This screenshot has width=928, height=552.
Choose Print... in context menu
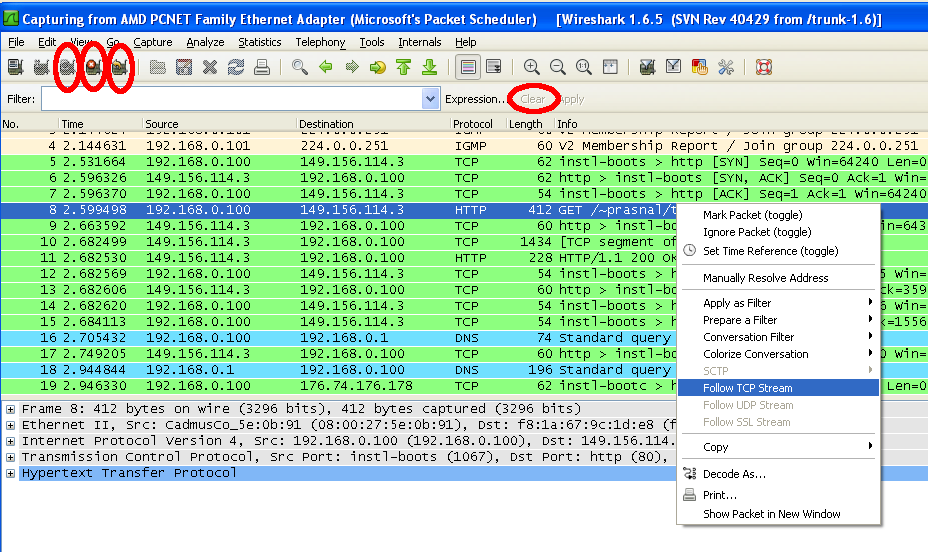pos(778,495)
